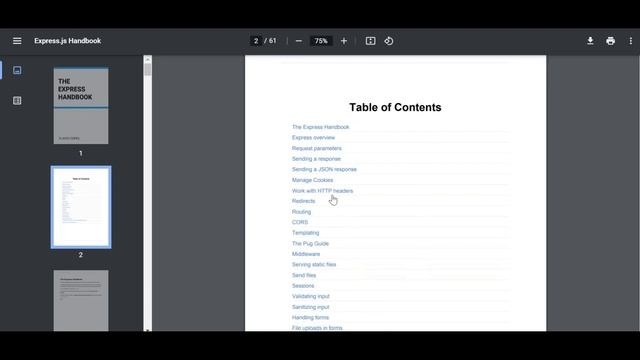Click the zoom out minus icon

[299, 41]
